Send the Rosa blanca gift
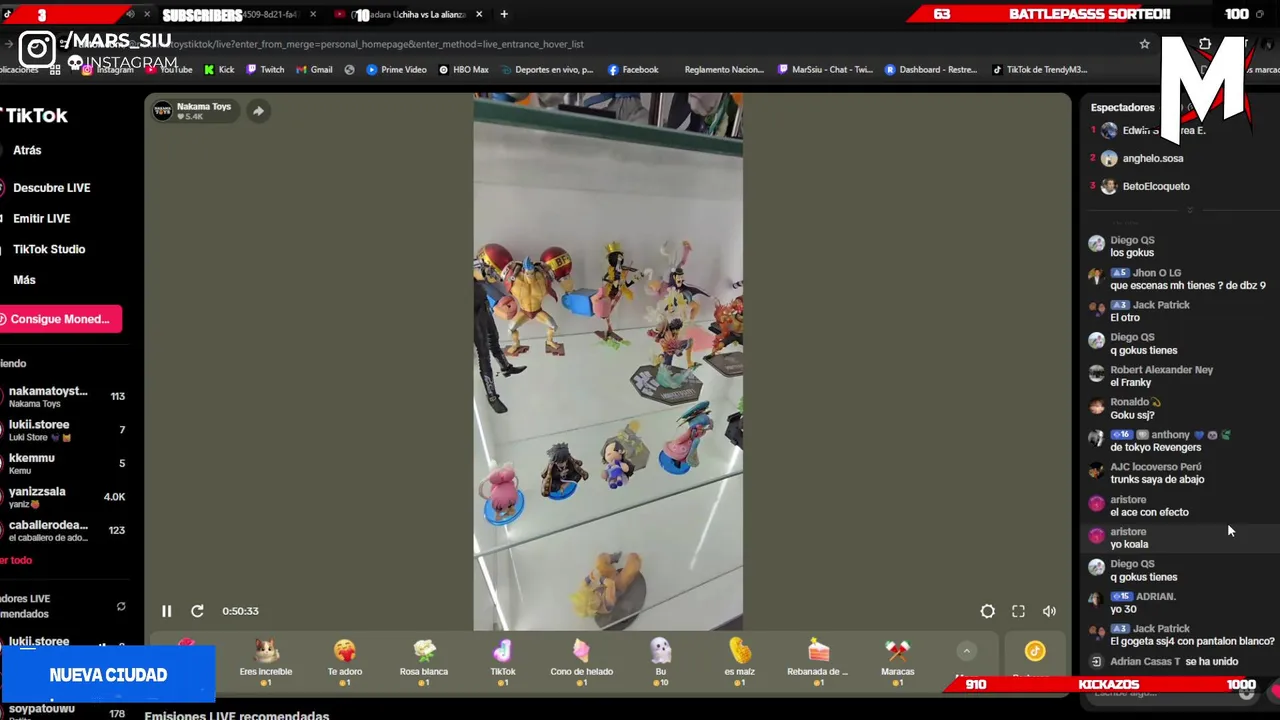This screenshot has height=720, width=1280. 424,661
